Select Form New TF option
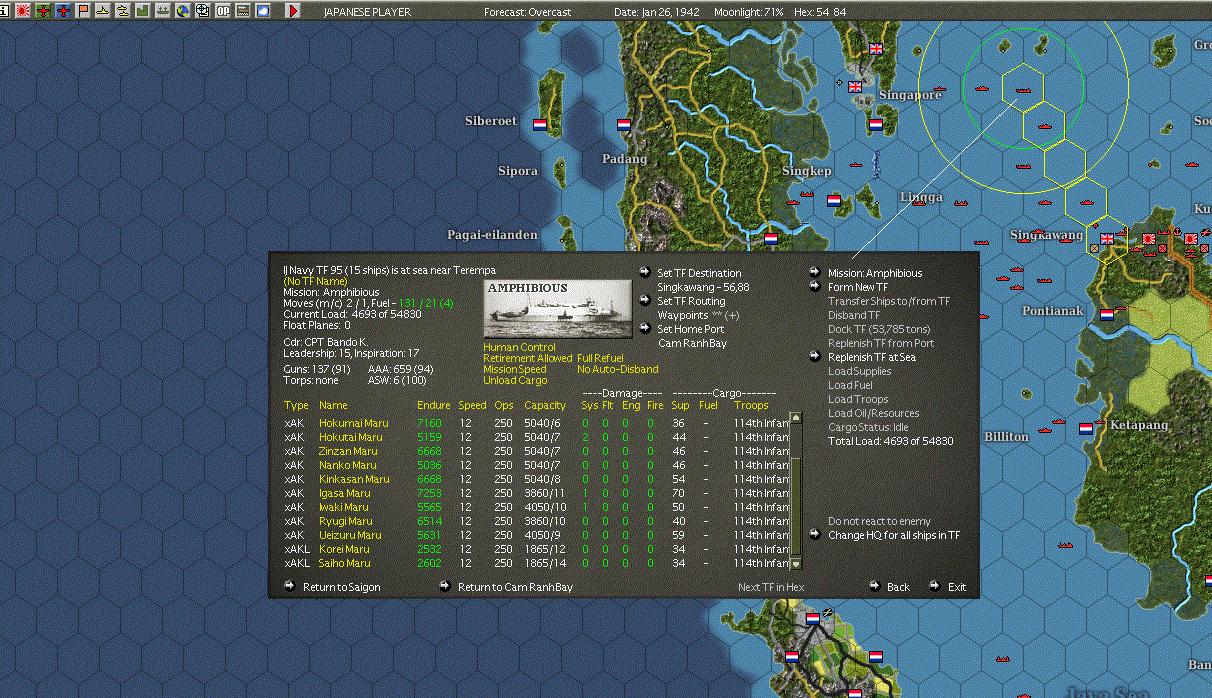This screenshot has width=1212, height=698. [857, 287]
